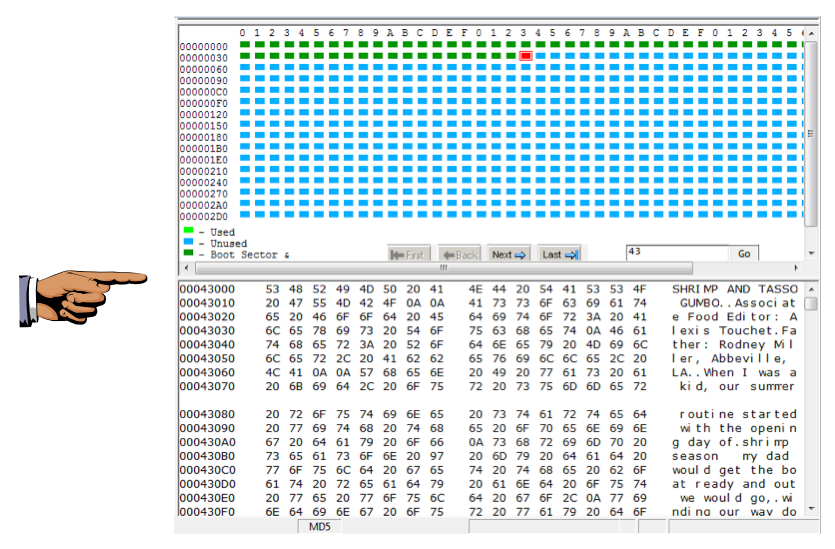This screenshot has height=549, width=835.
Task: Click offset row 000001B0 in sector map
Action: (x=203, y=149)
